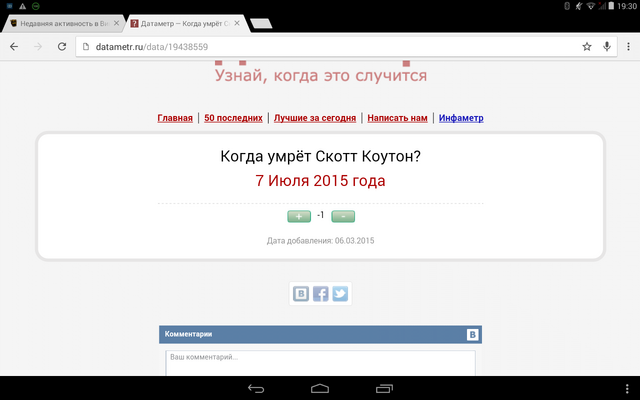This screenshot has height=400, width=640.
Task: Start voice search with the microphone icon
Action: (607, 47)
